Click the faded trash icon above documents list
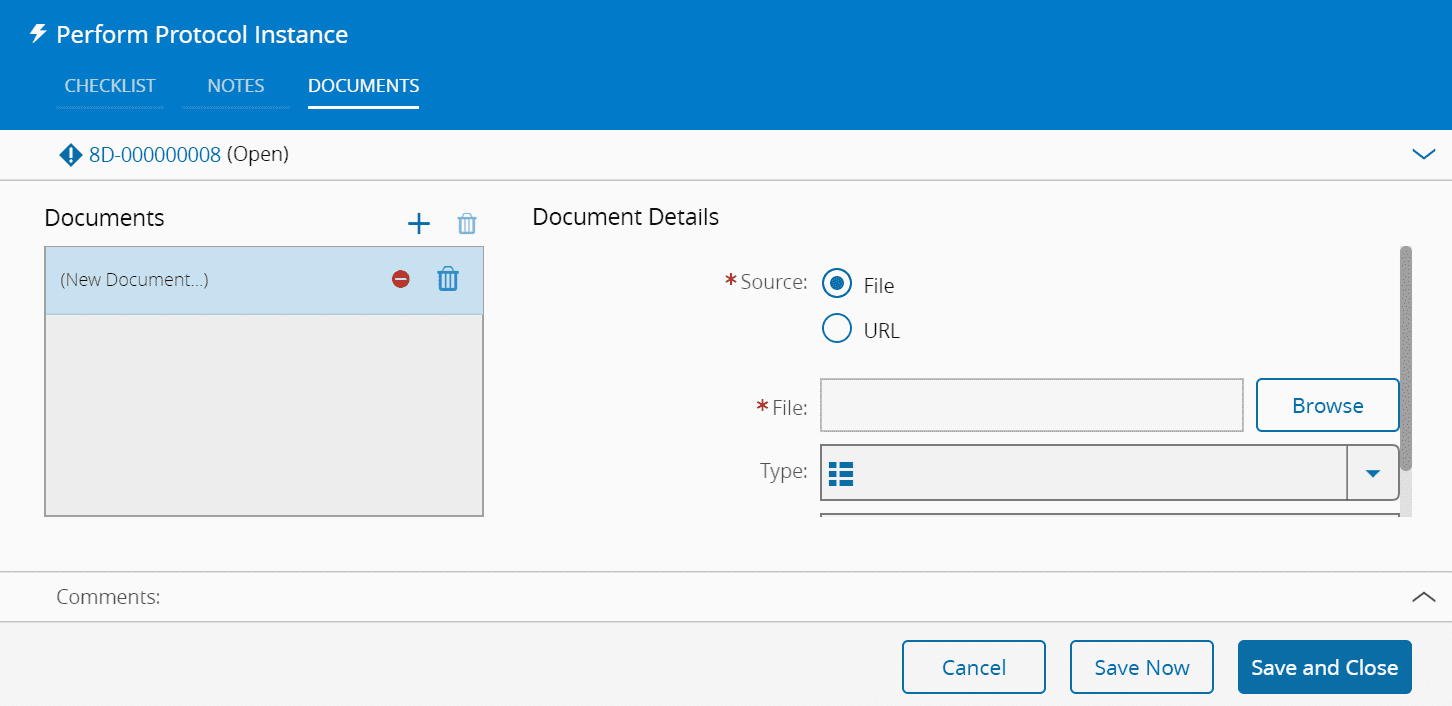 click(467, 224)
